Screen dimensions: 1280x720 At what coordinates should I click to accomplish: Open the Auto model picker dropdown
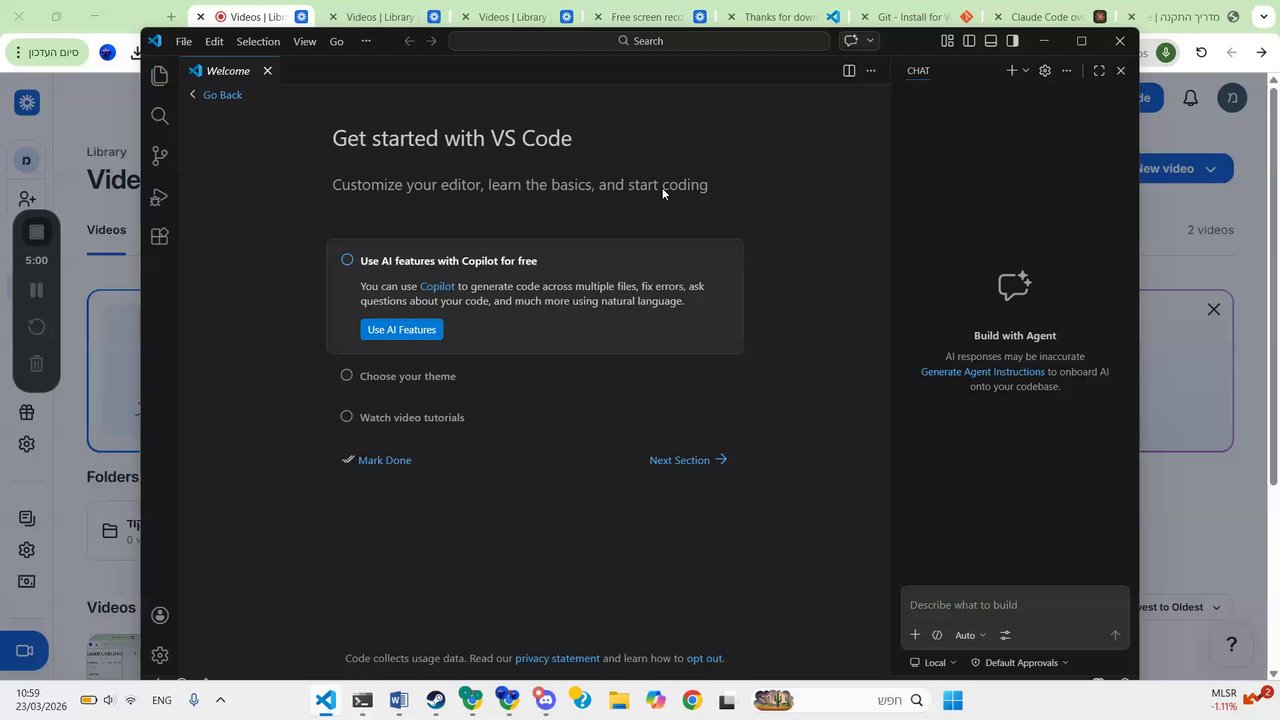970,635
